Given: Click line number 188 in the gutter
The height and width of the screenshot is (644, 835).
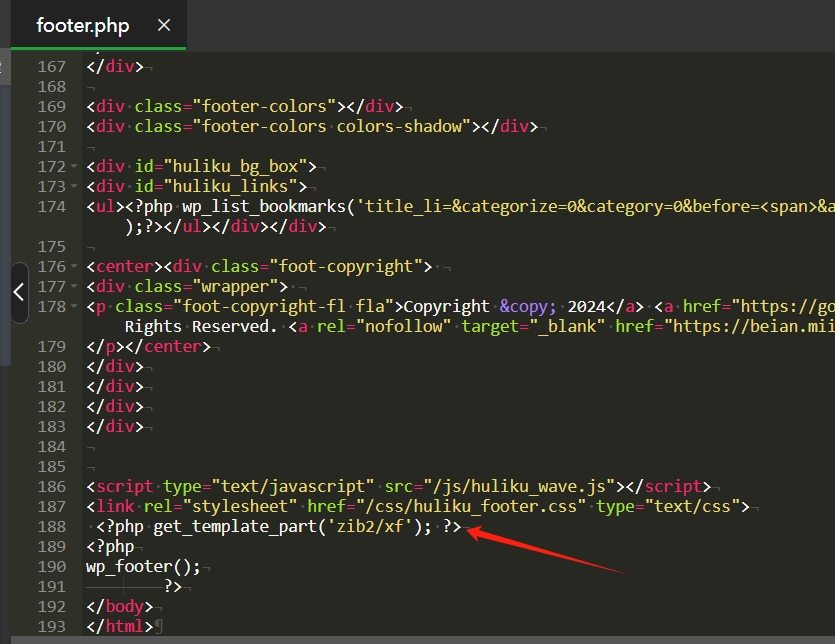Looking at the screenshot, I should coord(50,527).
